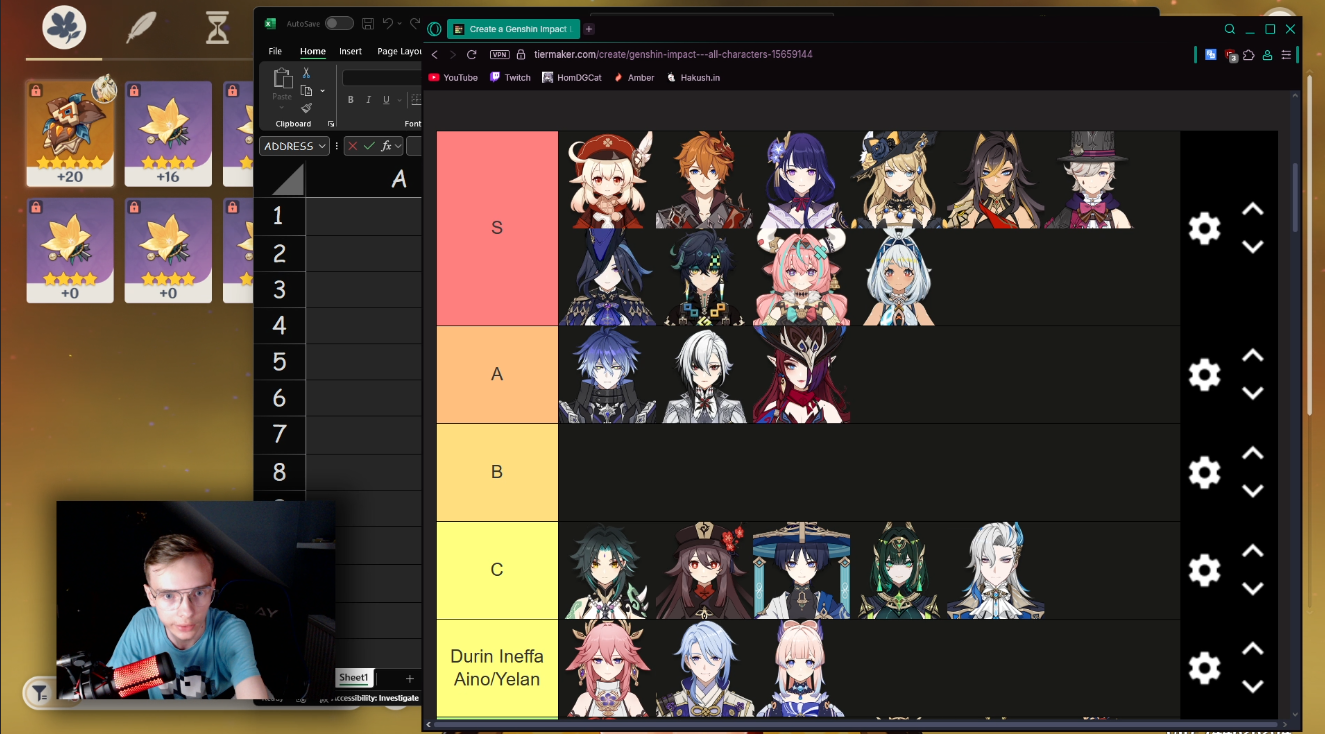Screen dimensions: 1325x734
Task: Apply bold formatting in Excel
Action: pyautogui.click(x=351, y=100)
